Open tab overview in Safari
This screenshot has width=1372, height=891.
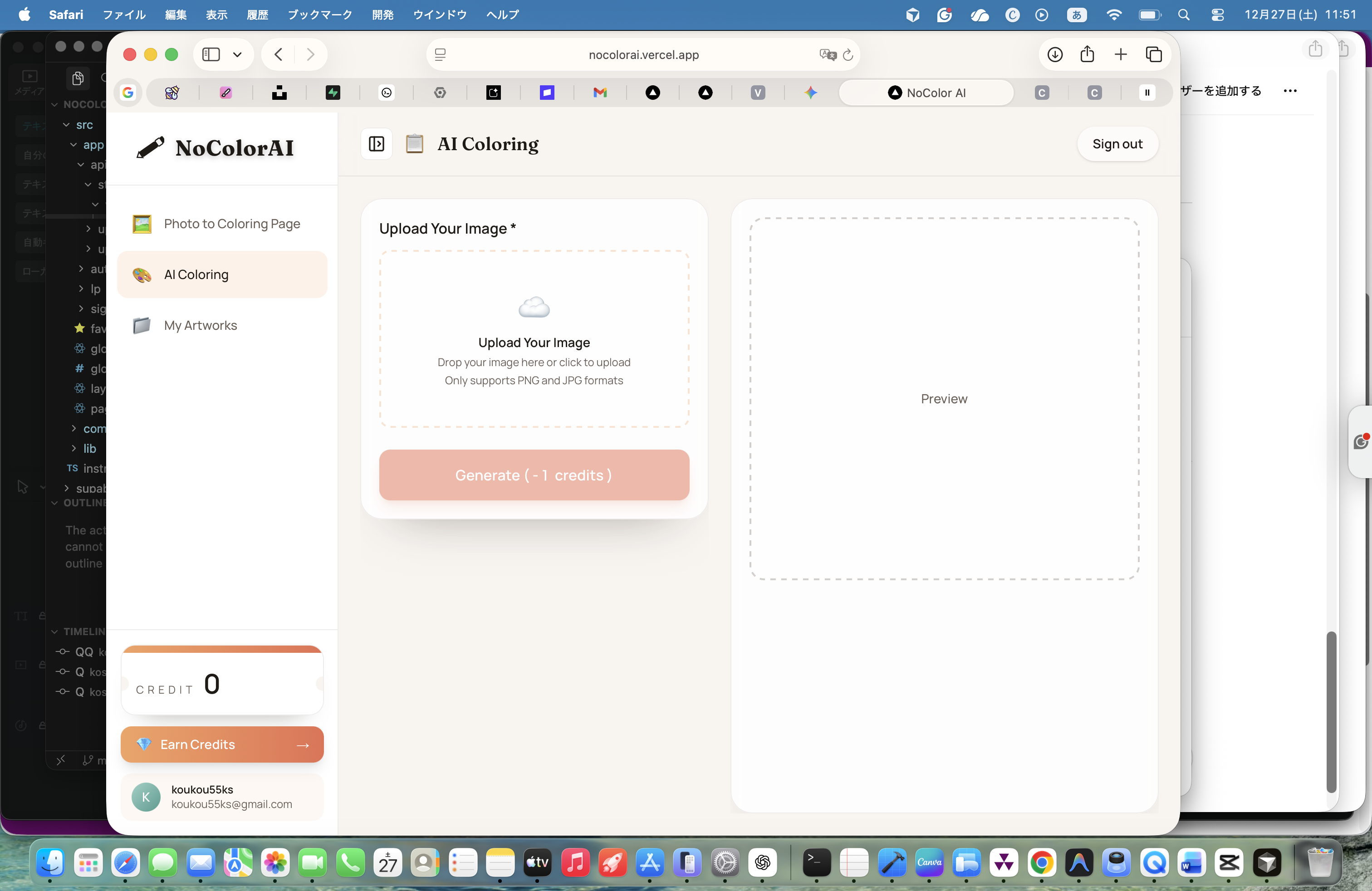pyautogui.click(x=1153, y=55)
